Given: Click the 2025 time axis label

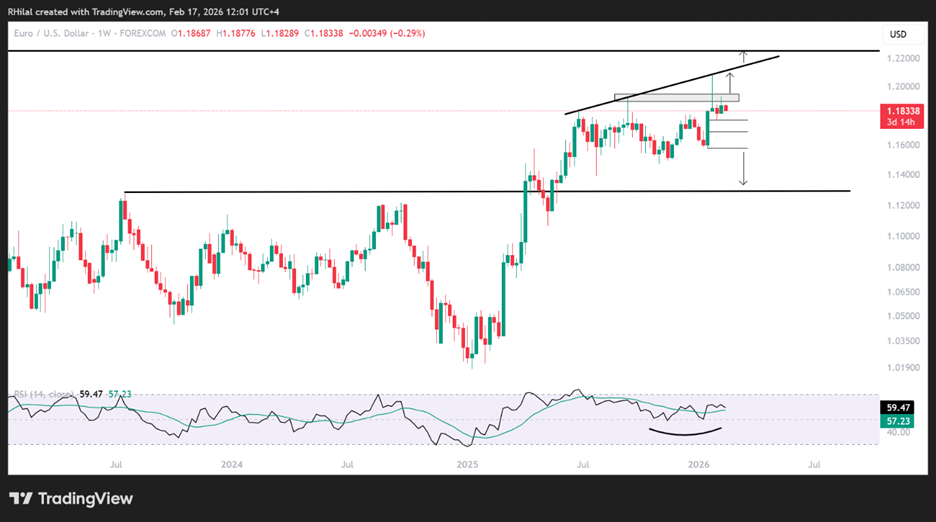Looking at the screenshot, I should click(x=467, y=464).
